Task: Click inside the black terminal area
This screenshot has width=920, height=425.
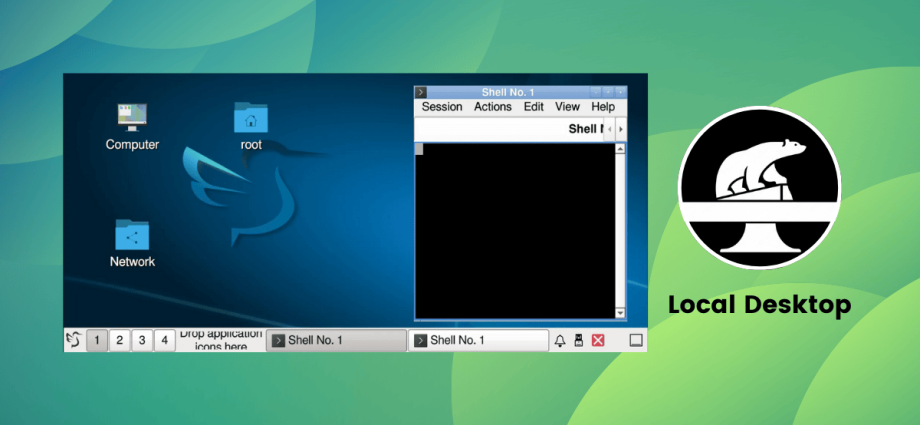Action: click(x=515, y=231)
